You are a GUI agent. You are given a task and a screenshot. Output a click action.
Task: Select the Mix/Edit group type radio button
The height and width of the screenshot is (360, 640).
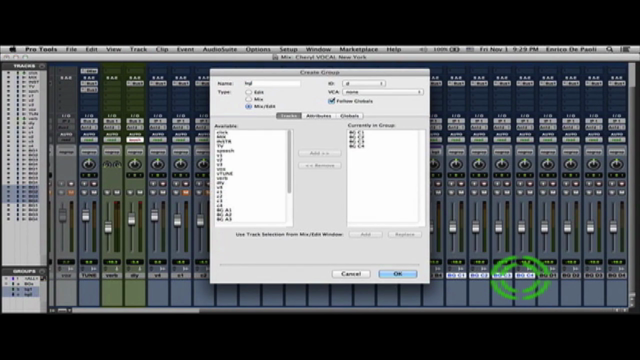point(248,106)
